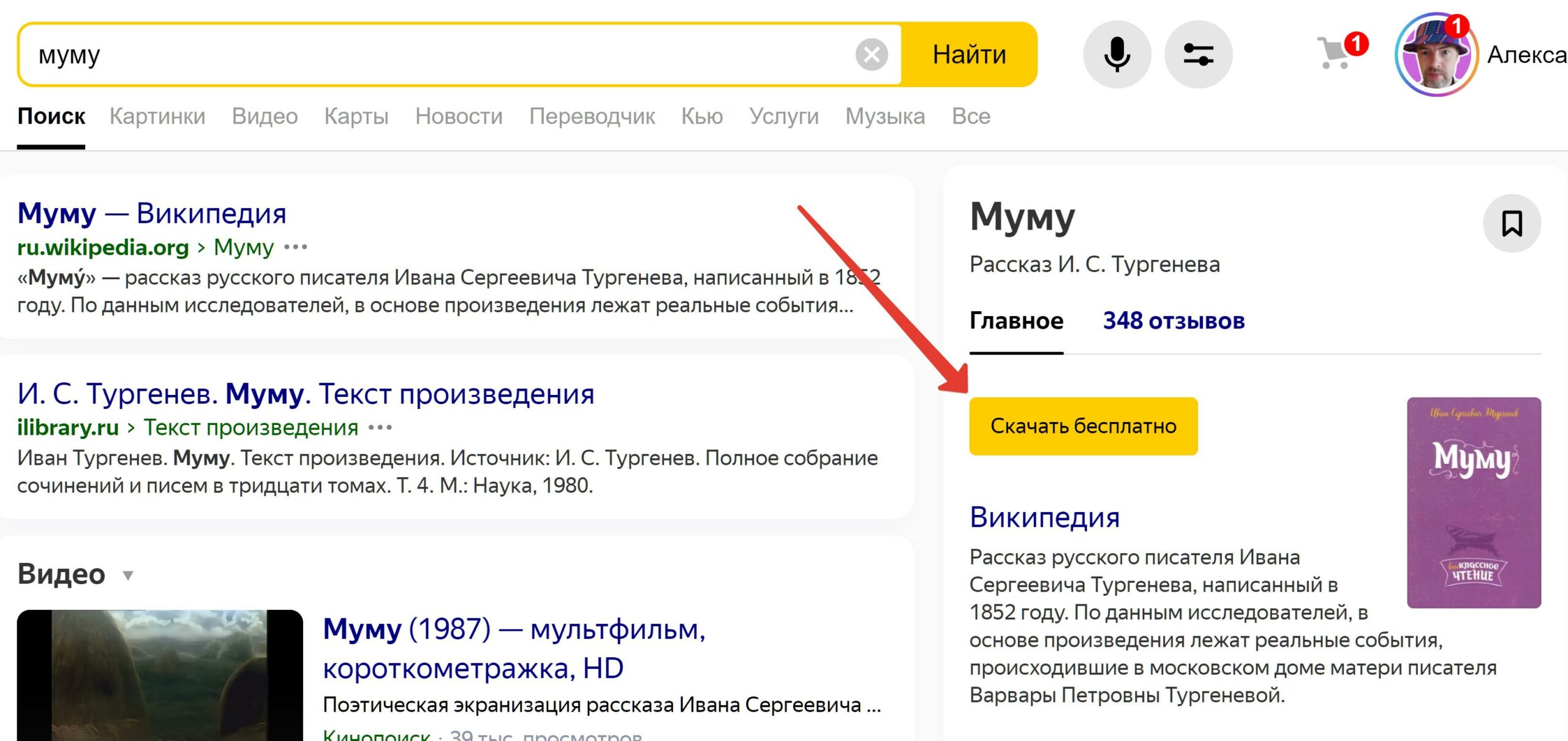Screen dimensions: 1568x741
Task: Open the purple Муму book cover image
Action: click(x=1474, y=502)
